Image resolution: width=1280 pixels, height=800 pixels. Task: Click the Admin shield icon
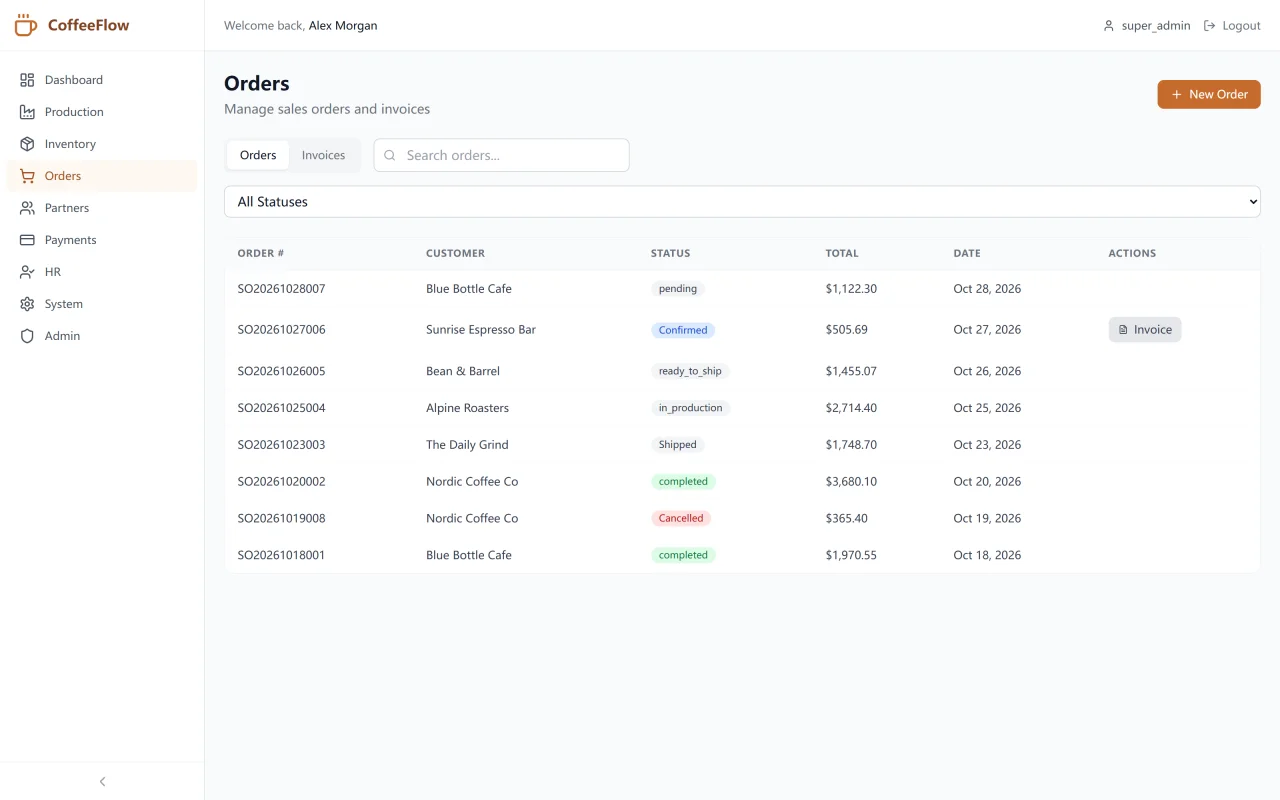27,336
